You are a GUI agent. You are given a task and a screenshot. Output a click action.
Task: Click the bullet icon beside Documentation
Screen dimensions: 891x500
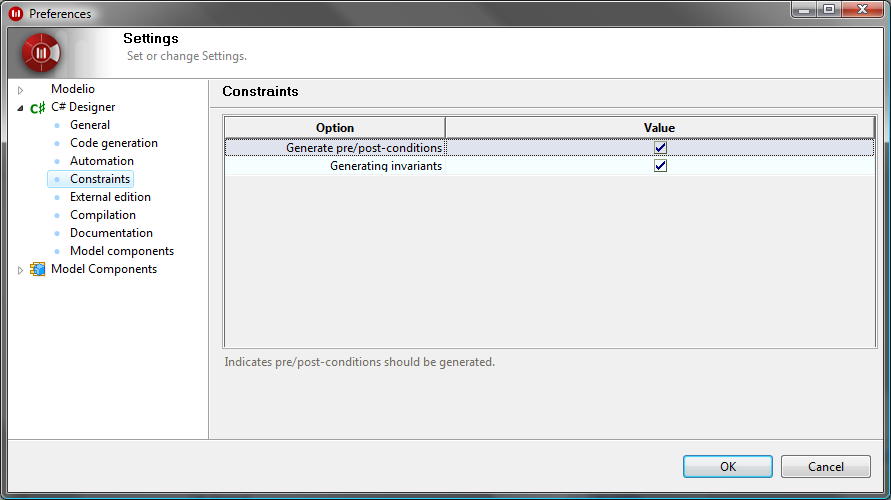point(57,234)
